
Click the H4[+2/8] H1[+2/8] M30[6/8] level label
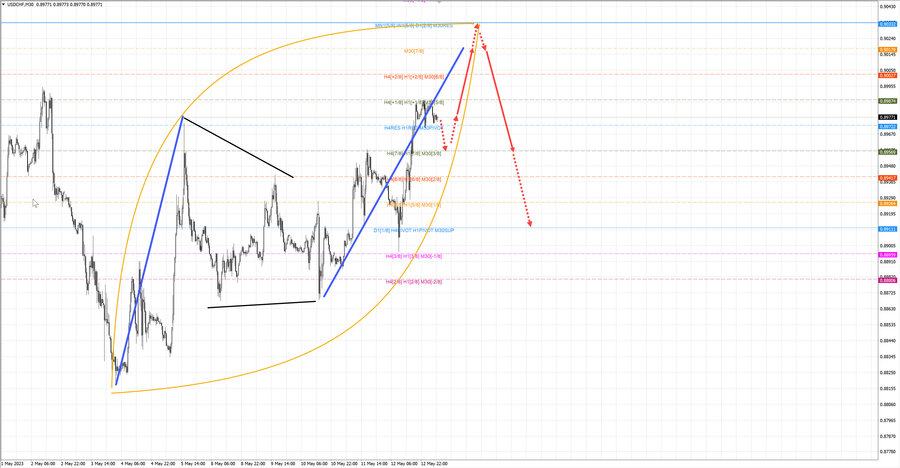[x=414, y=76]
